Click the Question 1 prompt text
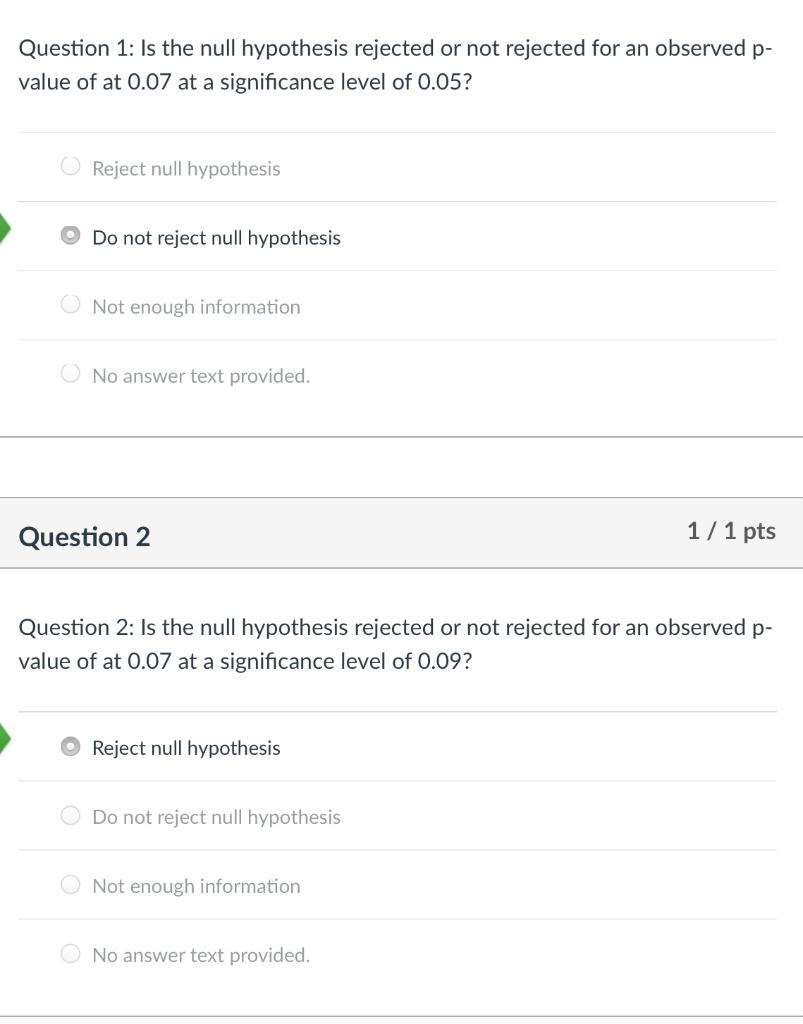Image resolution: width=803 pixels, height=1024 pixels. click(395, 64)
